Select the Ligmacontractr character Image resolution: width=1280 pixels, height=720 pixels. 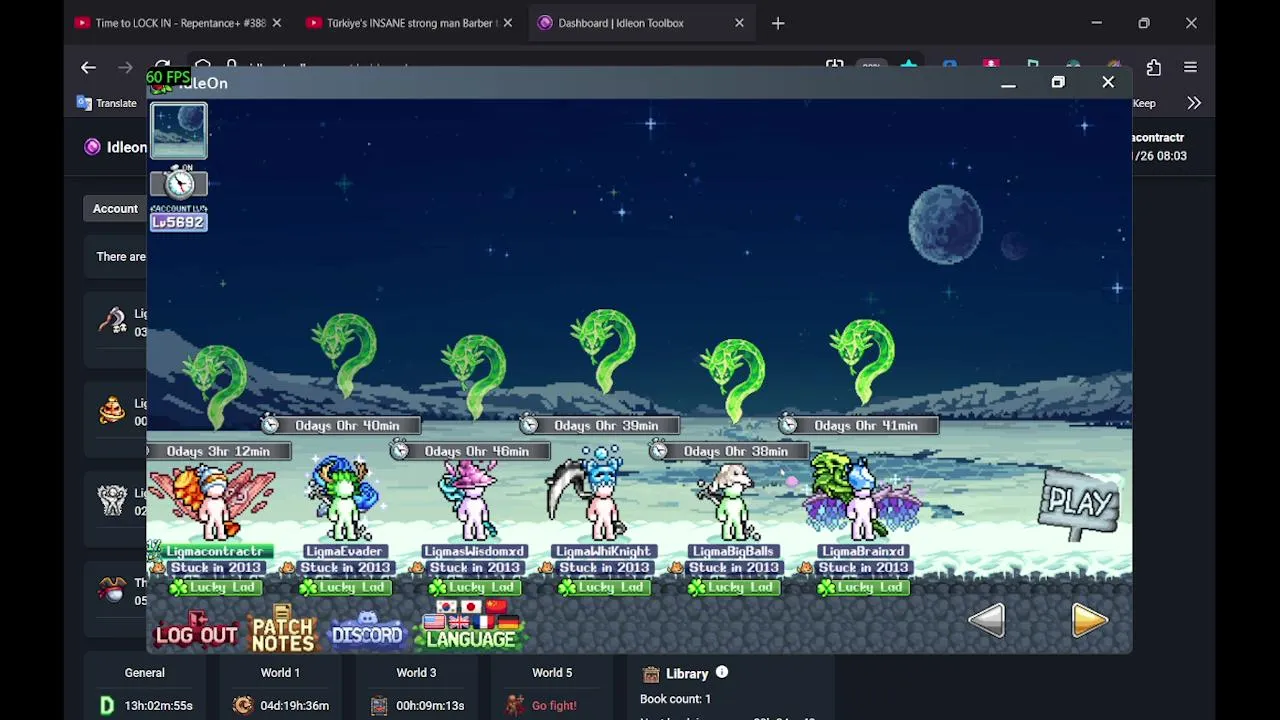point(213,504)
